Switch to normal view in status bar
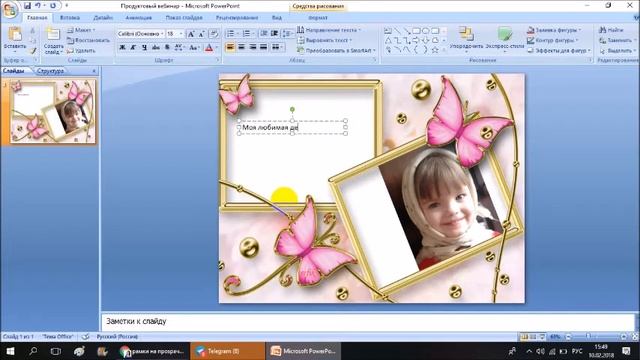This screenshot has height=360, width=640. pyautogui.click(x=524, y=337)
